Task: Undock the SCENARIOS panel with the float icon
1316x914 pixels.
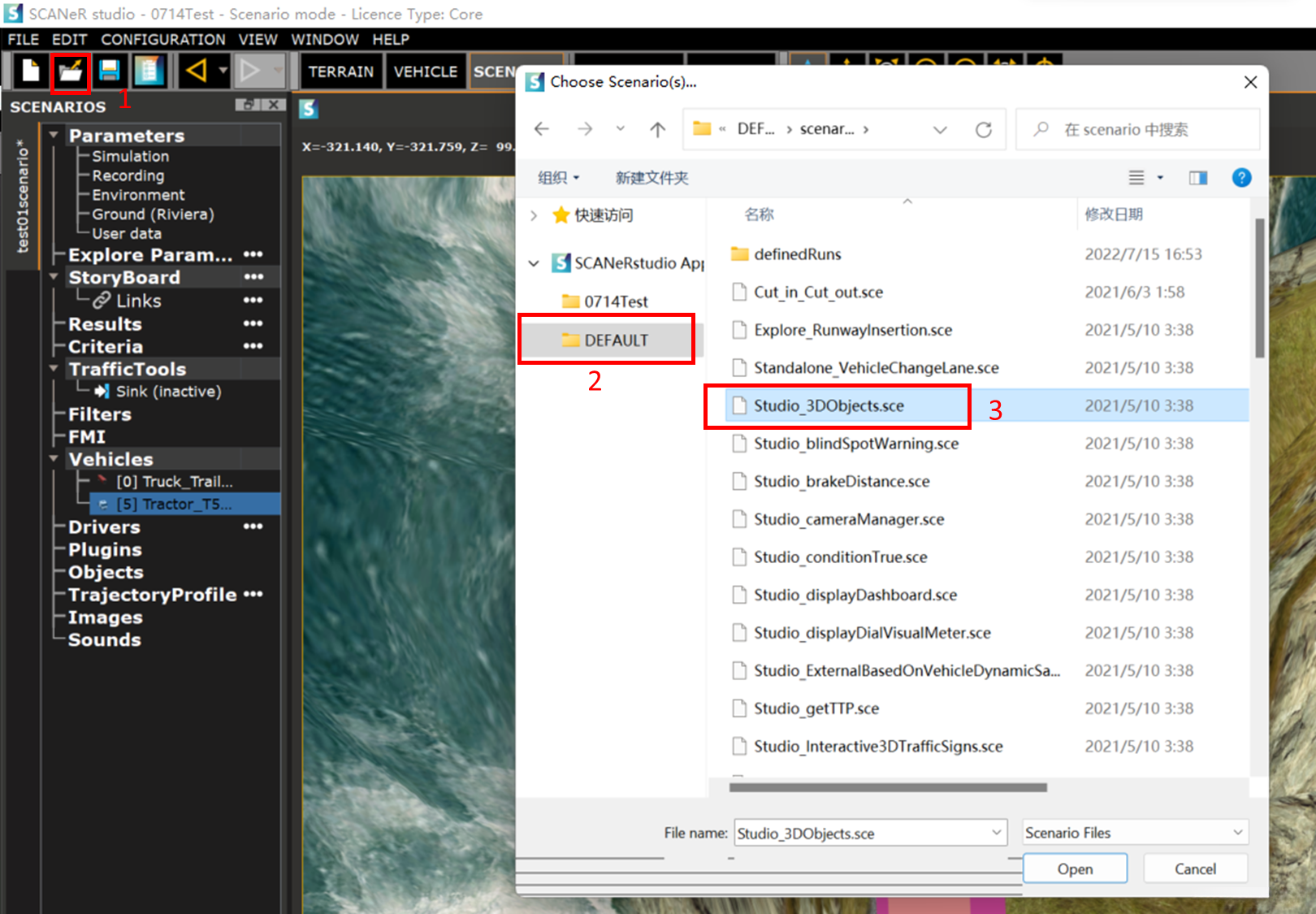Action: [248, 105]
